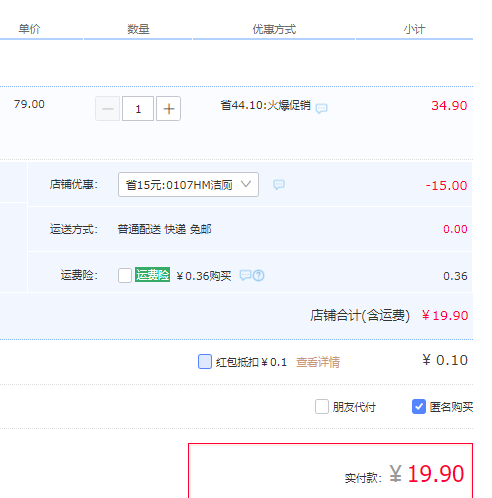The height and width of the screenshot is (498, 492).
Task: Click the green 运费险 badge
Action: pos(152,275)
